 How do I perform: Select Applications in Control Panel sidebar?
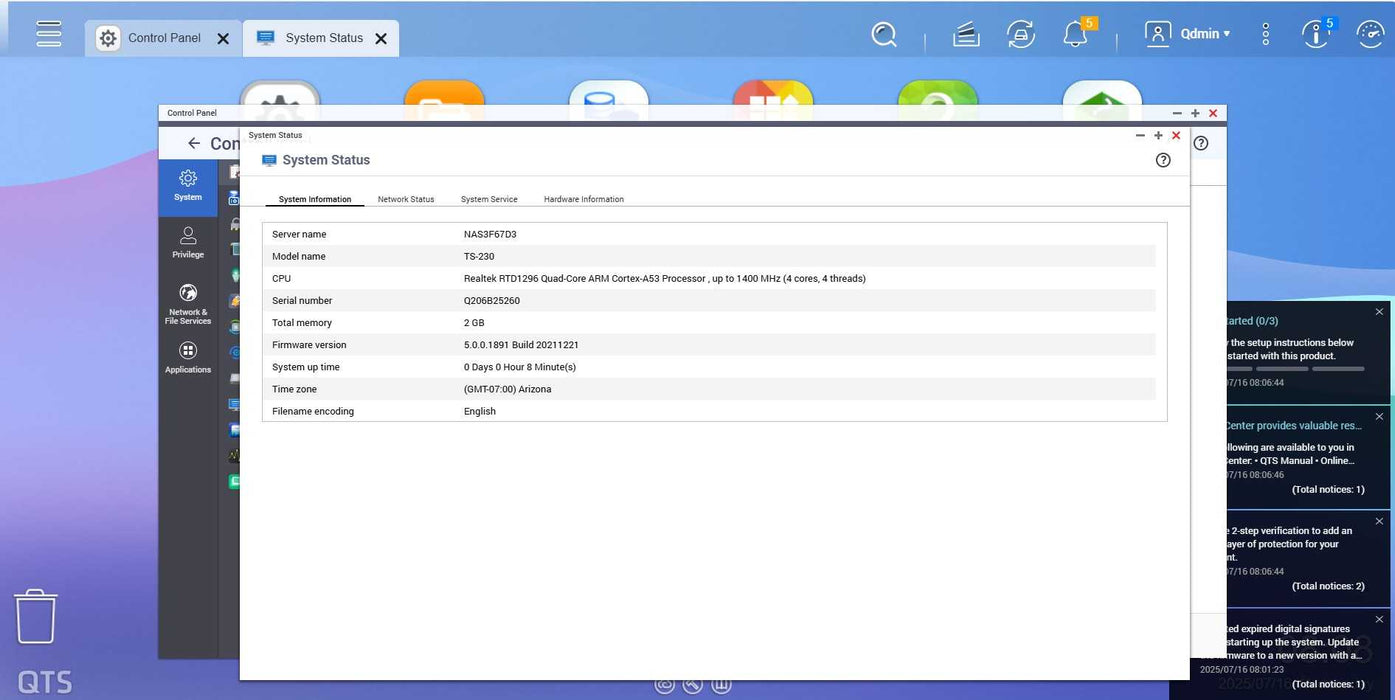click(x=188, y=357)
